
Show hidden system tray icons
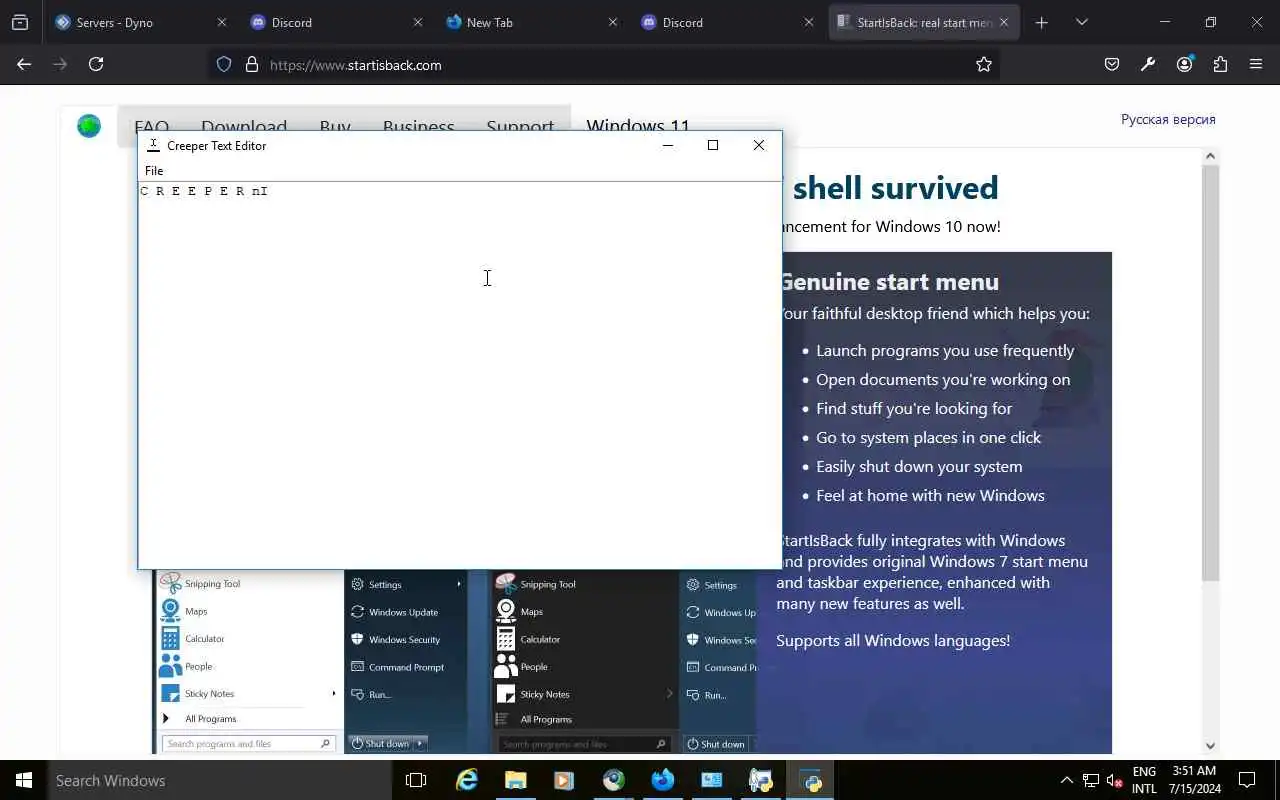(x=1066, y=780)
